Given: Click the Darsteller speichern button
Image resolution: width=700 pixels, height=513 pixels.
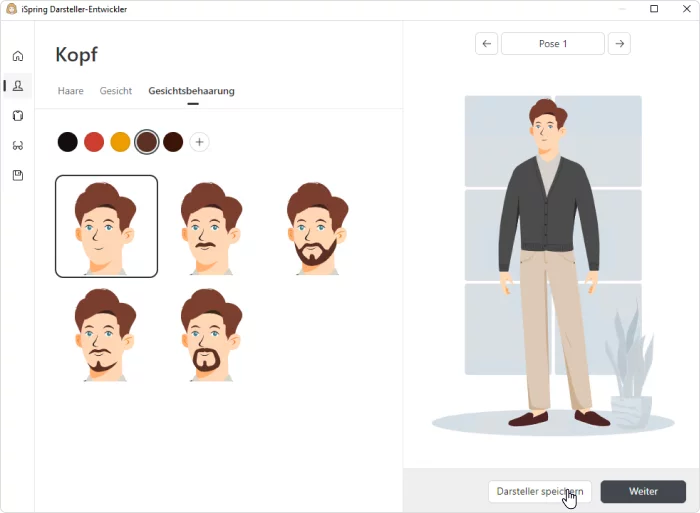Looking at the screenshot, I should point(539,492).
